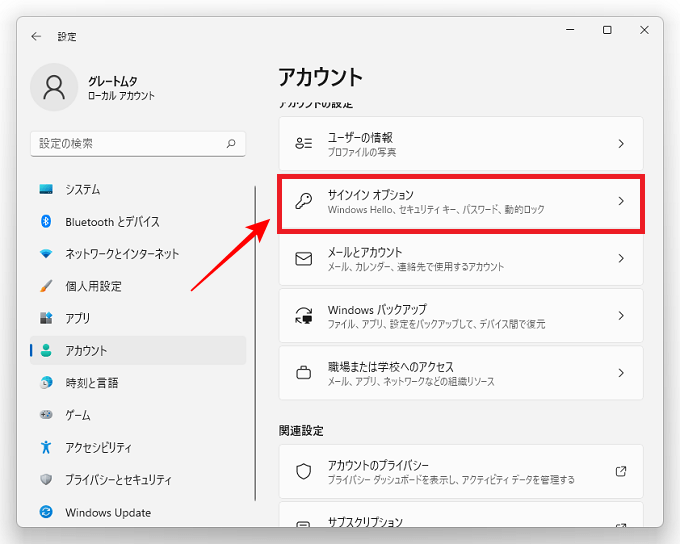Close the Settings window
The image size is (680, 544).
[644, 29]
